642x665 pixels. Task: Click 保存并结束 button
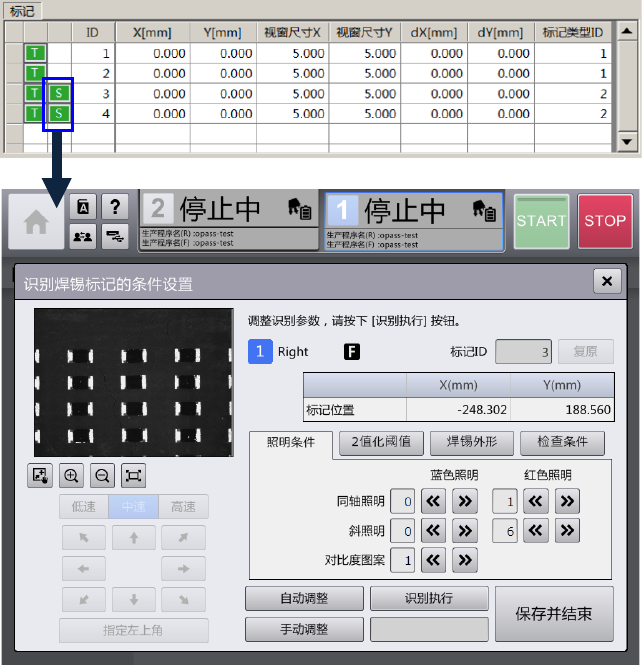pyautogui.click(x=554, y=614)
